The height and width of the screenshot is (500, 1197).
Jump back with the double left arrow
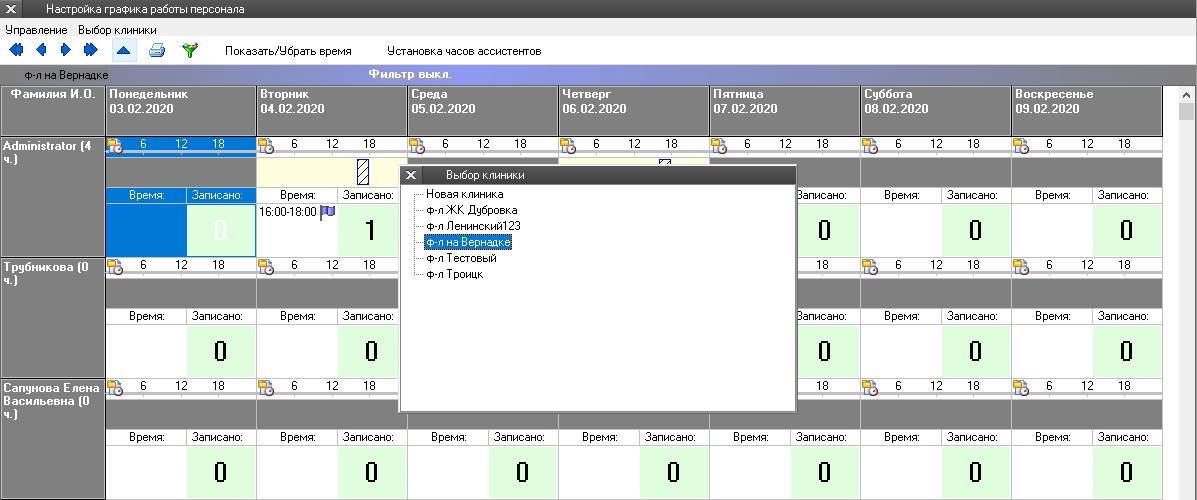click(x=16, y=50)
